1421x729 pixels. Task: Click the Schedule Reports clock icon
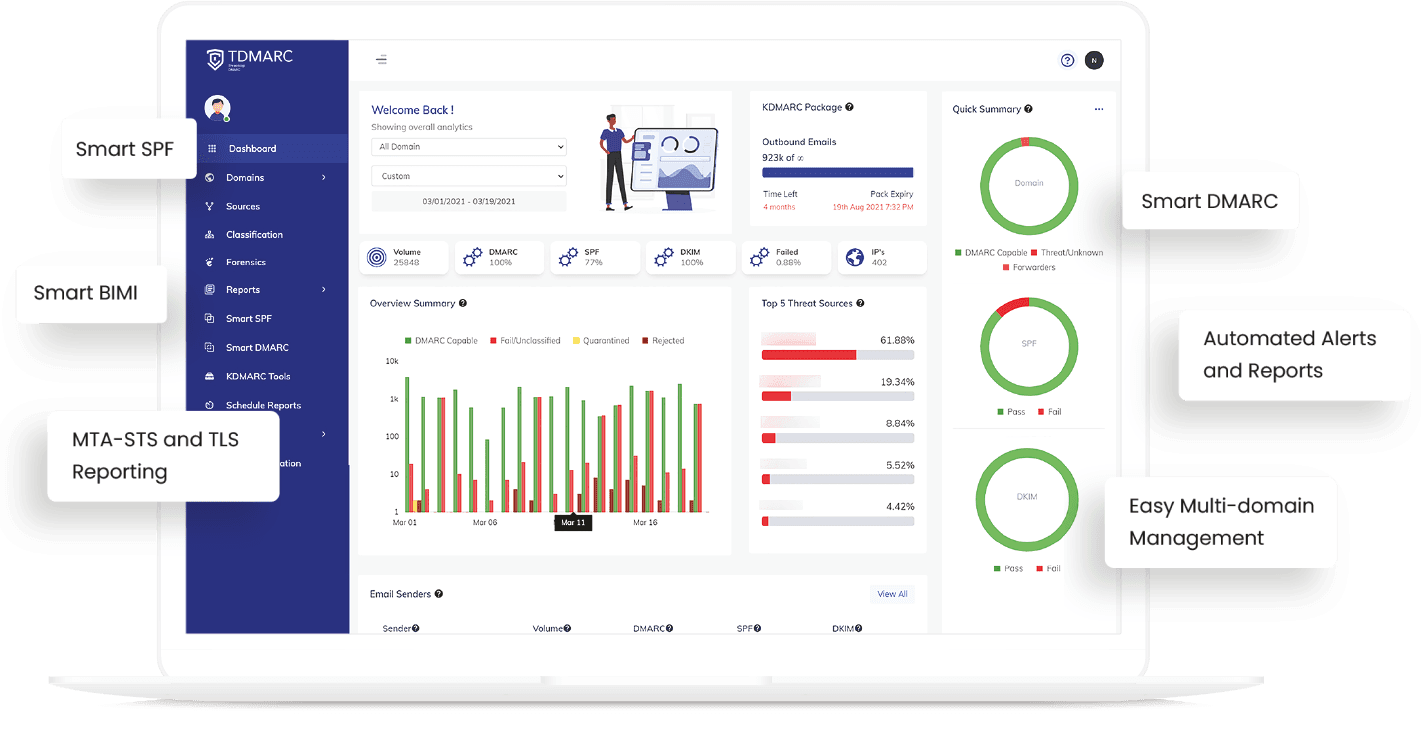point(210,405)
